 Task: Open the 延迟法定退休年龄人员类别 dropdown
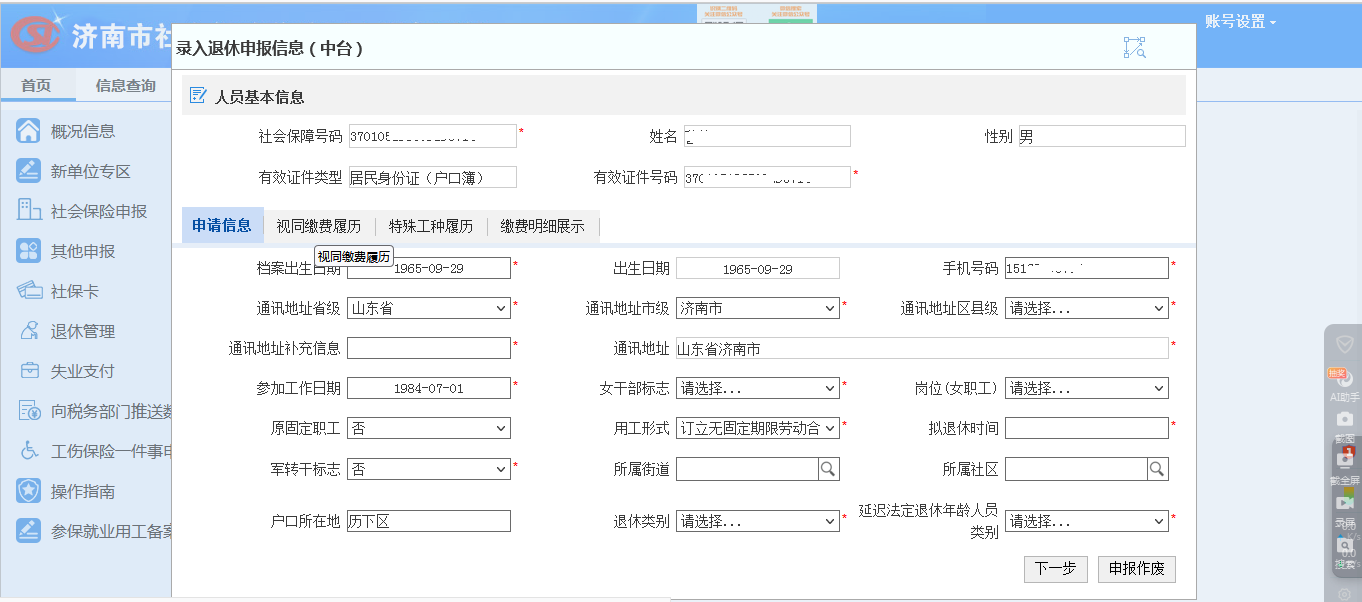point(1086,521)
